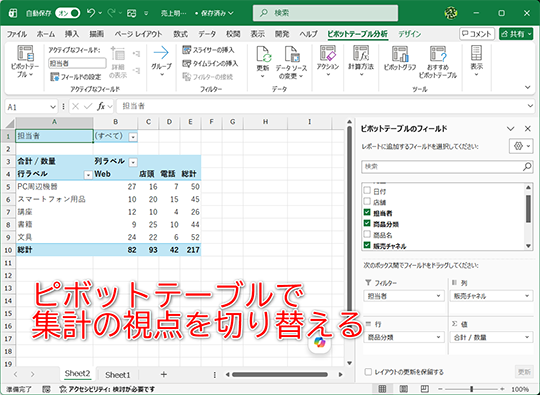540x395 pixels.
Task: Open the (すべて) filter dropdown in B1
Action: coord(133,137)
